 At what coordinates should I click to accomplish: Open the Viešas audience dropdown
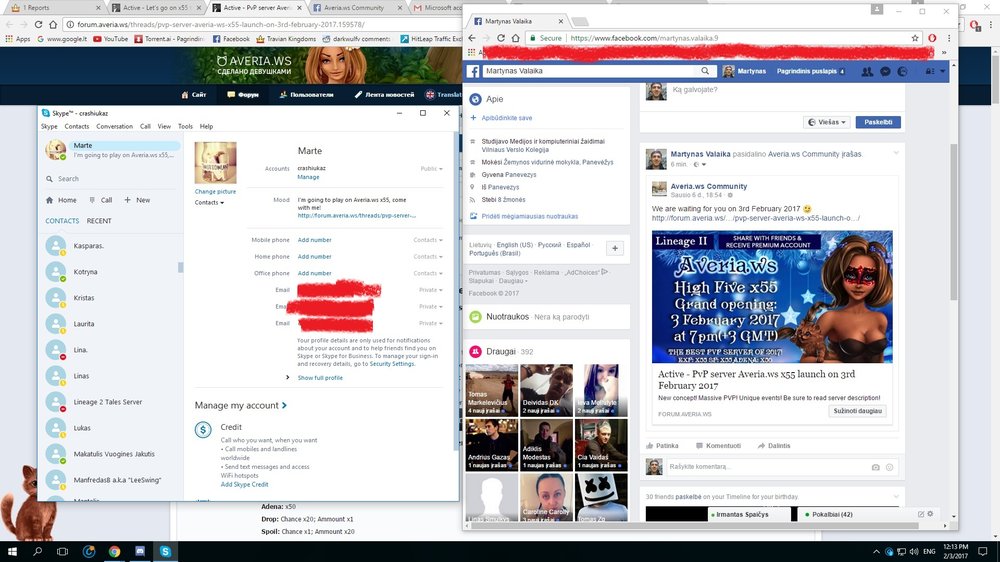tap(827, 122)
